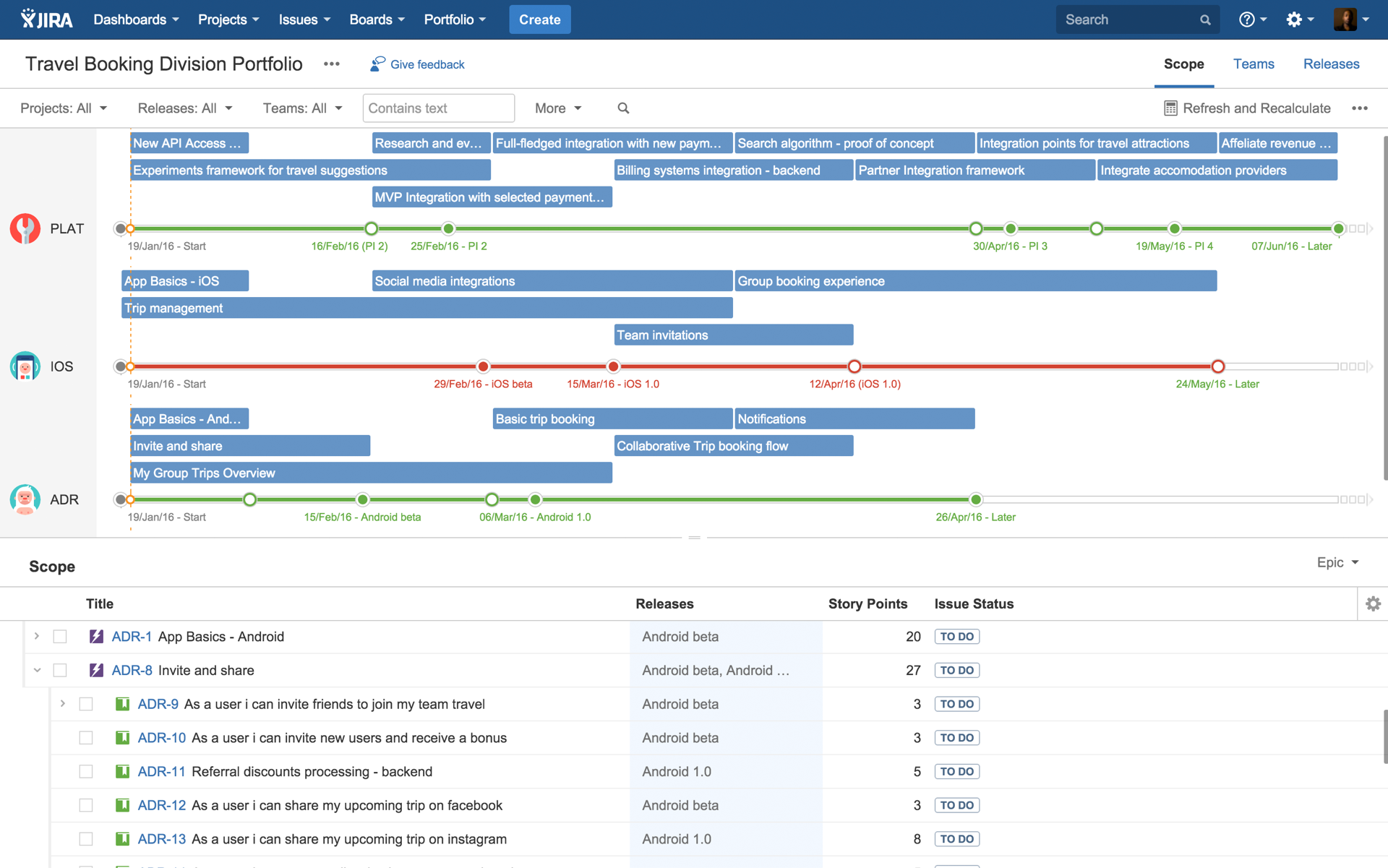The width and height of the screenshot is (1388, 868).
Task: Open the Teams: All filter dropdown
Action: 302,108
